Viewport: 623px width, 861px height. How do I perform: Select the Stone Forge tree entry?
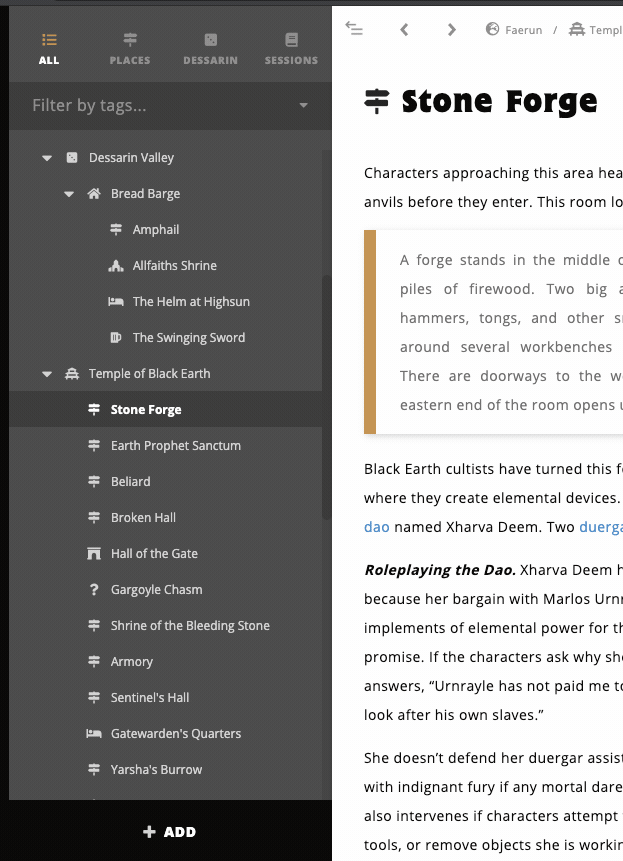(x=146, y=410)
